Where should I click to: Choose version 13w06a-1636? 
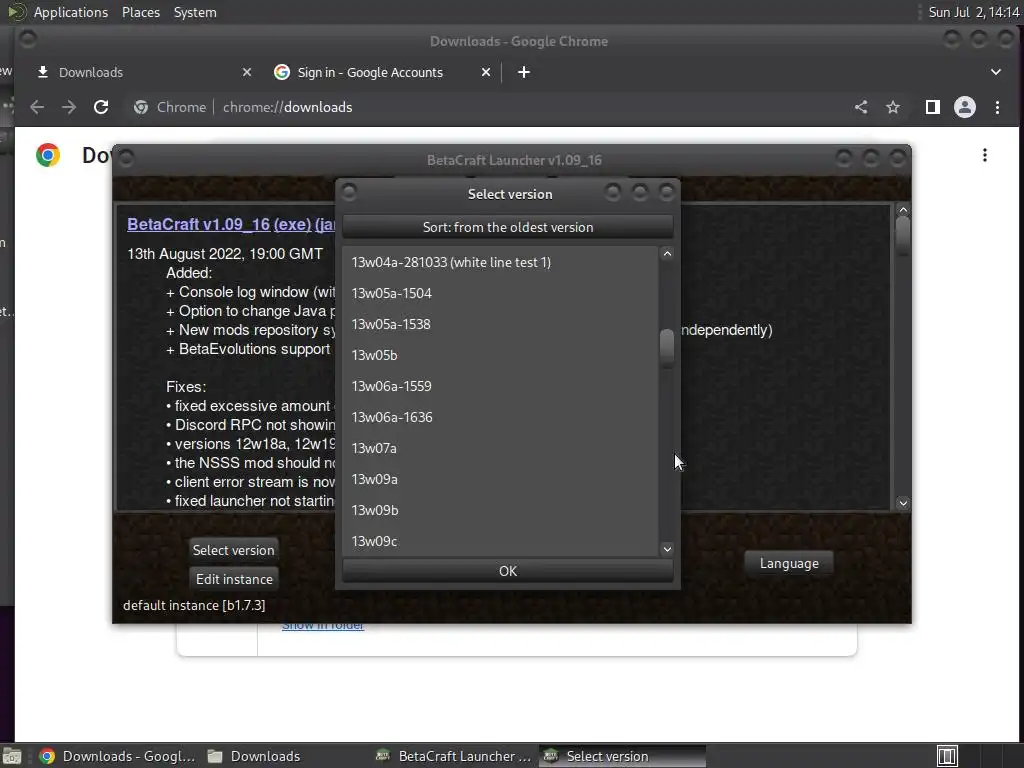pyautogui.click(x=500, y=417)
